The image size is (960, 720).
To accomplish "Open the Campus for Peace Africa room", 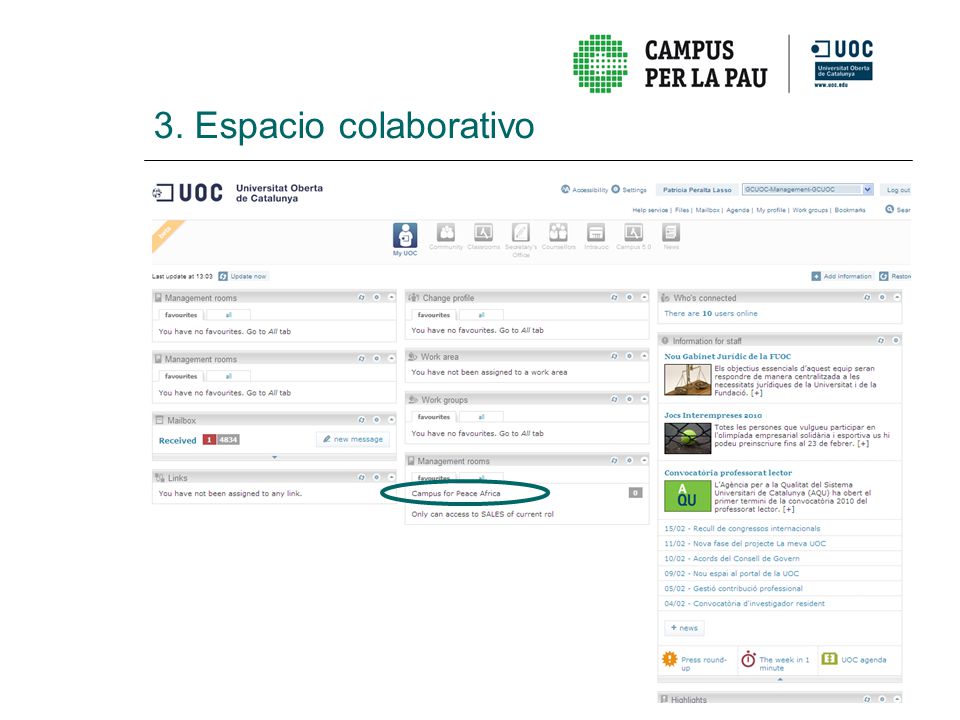I will pyautogui.click(x=456, y=493).
